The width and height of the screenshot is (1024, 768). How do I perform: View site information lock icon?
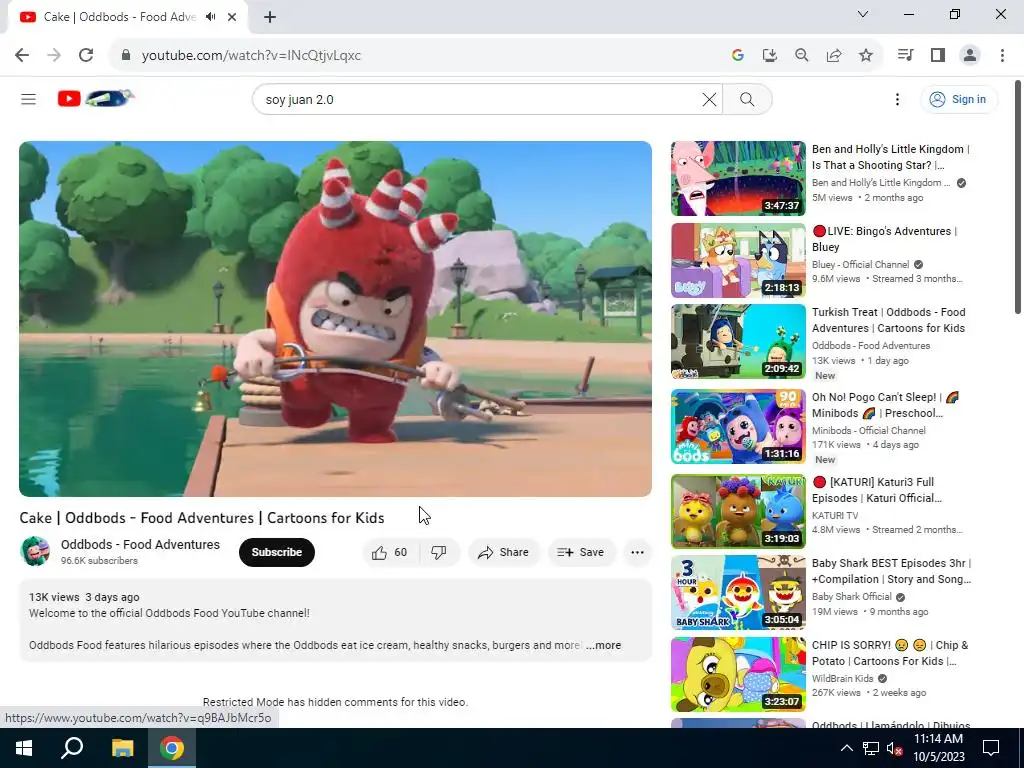click(126, 56)
